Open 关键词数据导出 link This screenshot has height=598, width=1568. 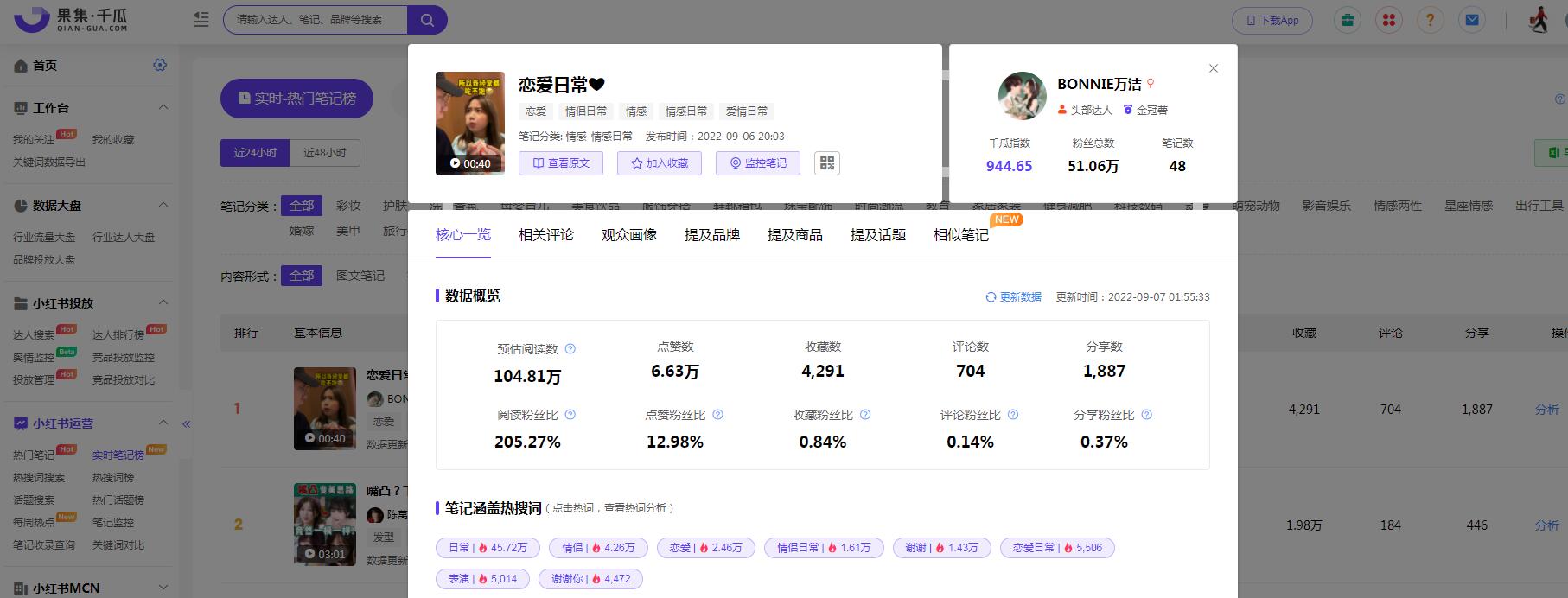pyautogui.click(x=49, y=162)
